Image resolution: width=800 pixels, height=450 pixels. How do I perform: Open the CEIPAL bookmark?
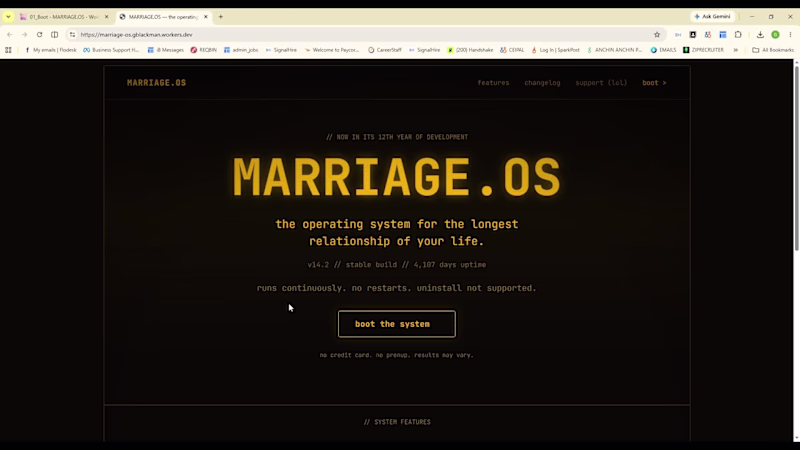pos(512,50)
